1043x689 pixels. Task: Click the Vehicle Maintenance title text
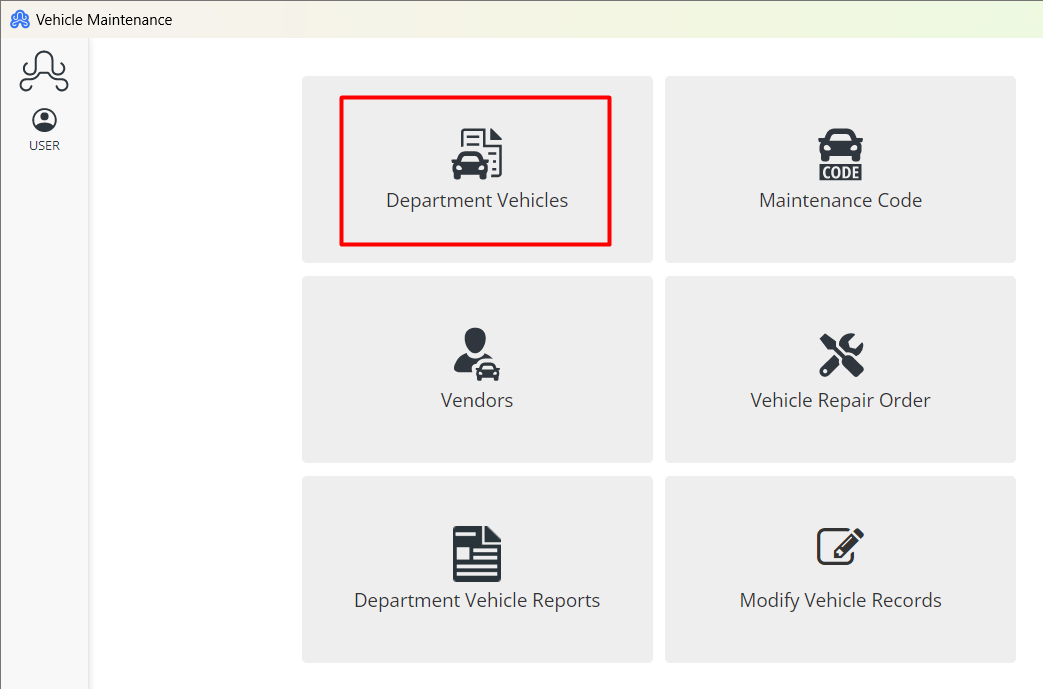[x=103, y=19]
